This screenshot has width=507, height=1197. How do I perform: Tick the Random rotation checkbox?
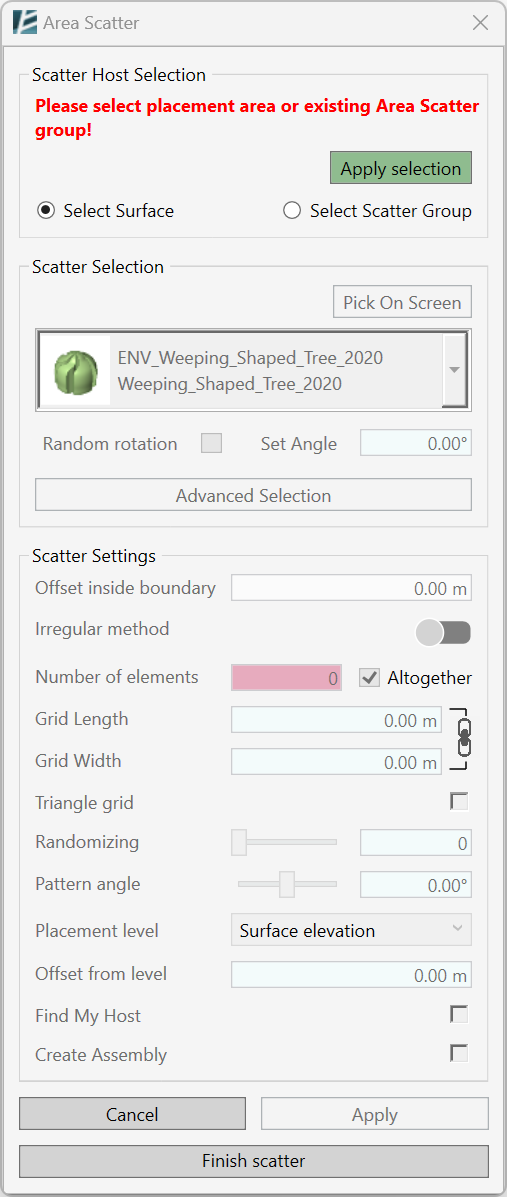212,444
